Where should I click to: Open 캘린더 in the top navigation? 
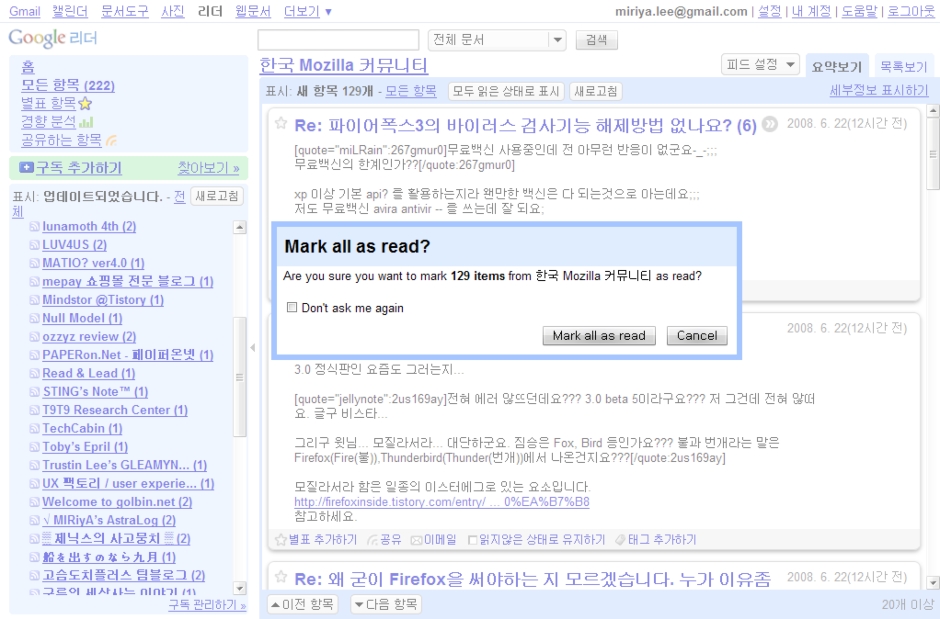pyautogui.click(x=70, y=11)
